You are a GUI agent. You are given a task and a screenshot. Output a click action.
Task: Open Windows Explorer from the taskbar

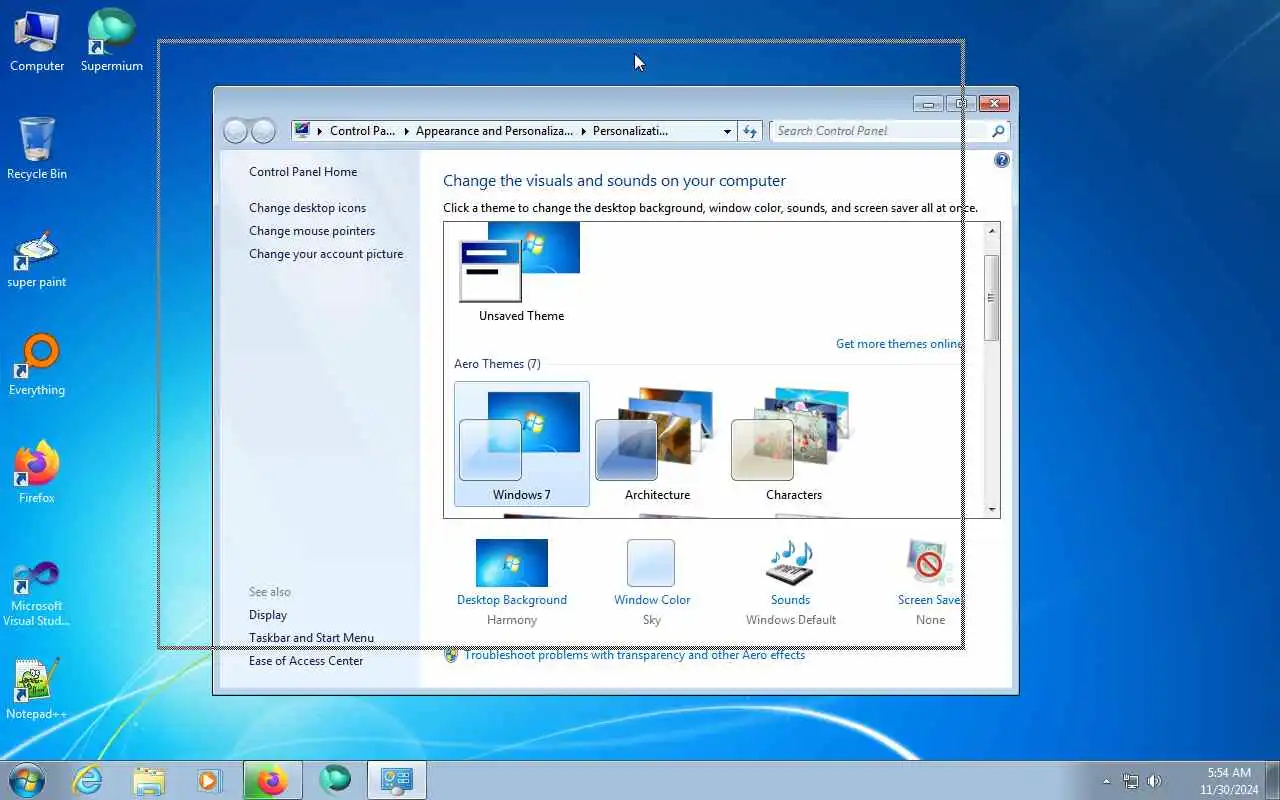[149, 780]
